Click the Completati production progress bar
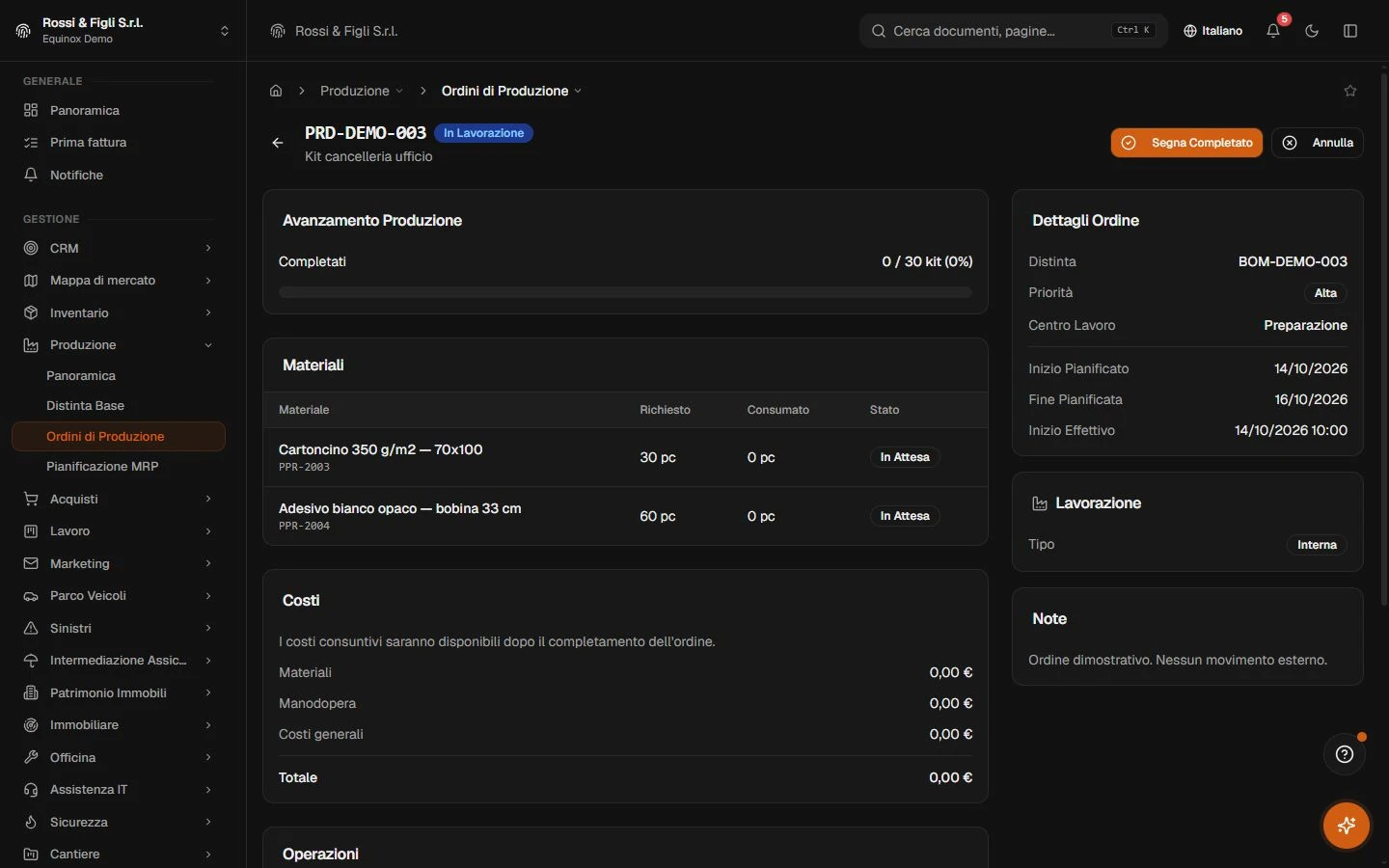The width and height of the screenshot is (1389, 868). pyautogui.click(x=625, y=292)
